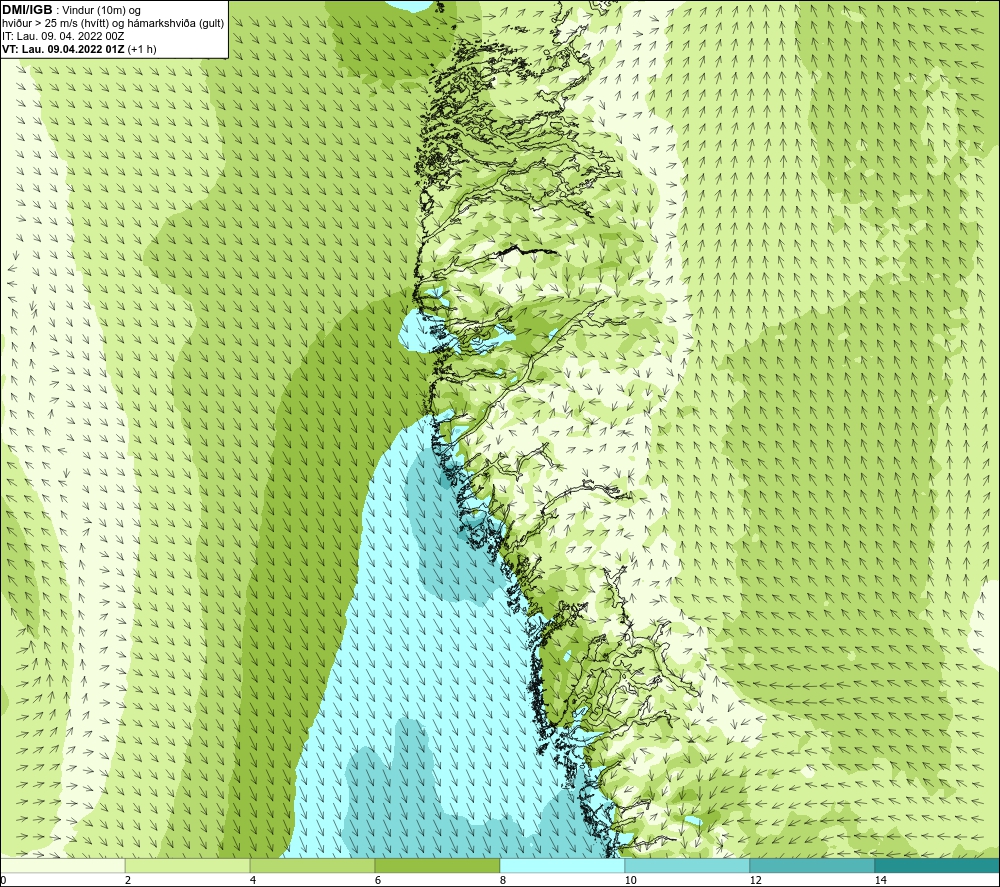Click the scale label '0'
This screenshot has width=1000, height=887.
(4, 881)
